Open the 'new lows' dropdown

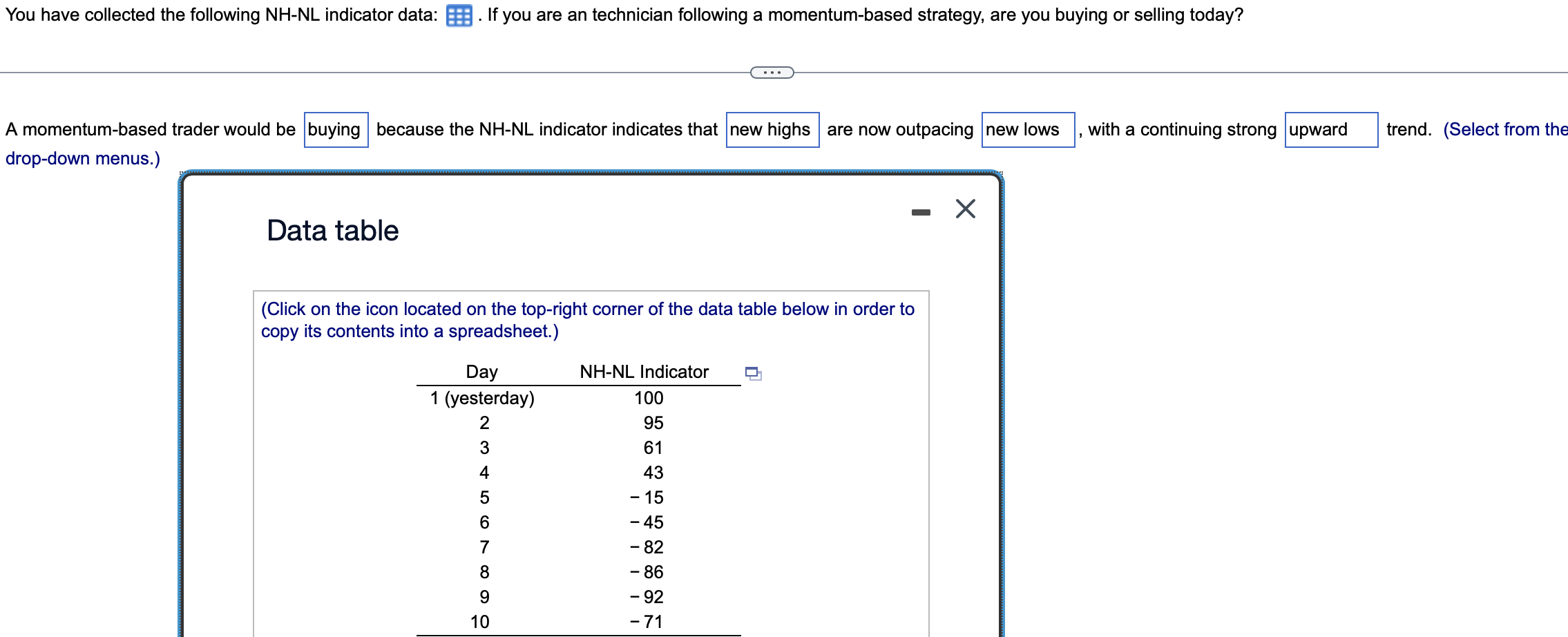(1027, 129)
